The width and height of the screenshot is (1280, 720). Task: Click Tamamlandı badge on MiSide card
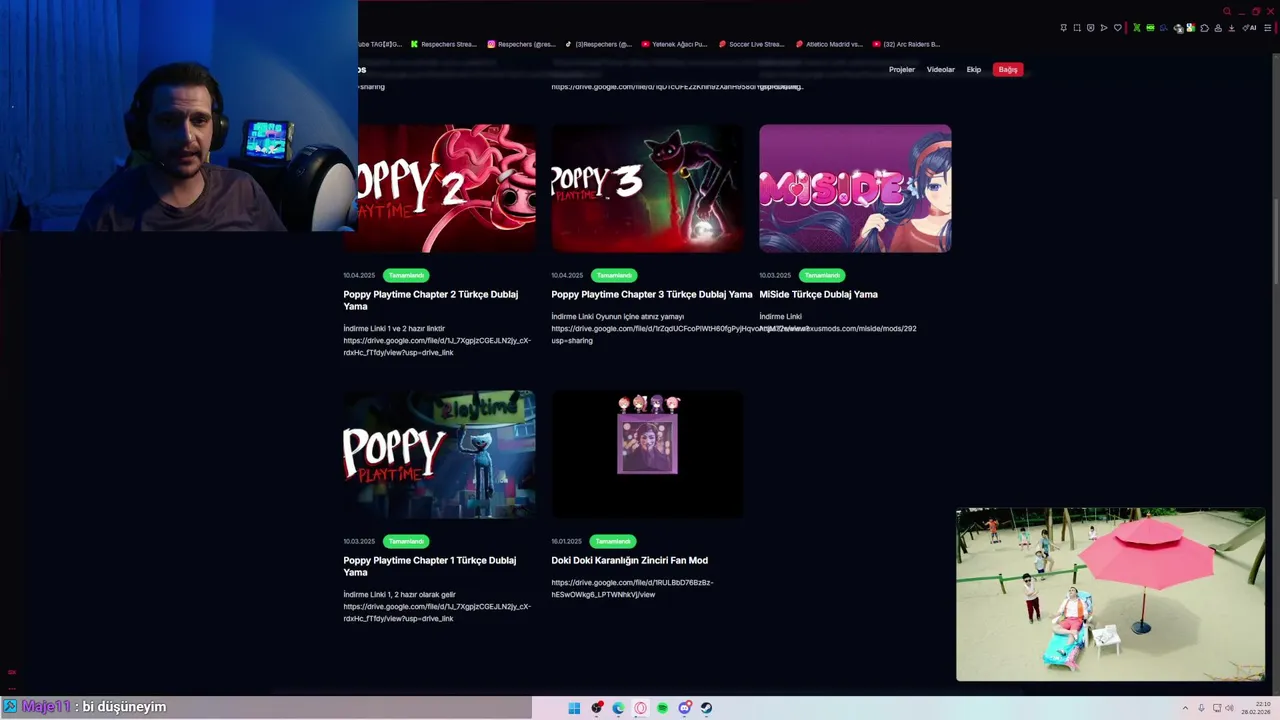[x=822, y=275]
